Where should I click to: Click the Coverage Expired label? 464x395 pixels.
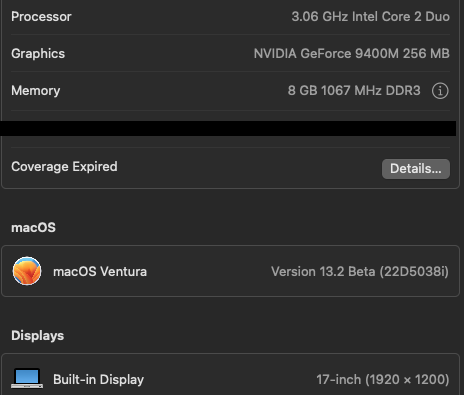point(64,166)
